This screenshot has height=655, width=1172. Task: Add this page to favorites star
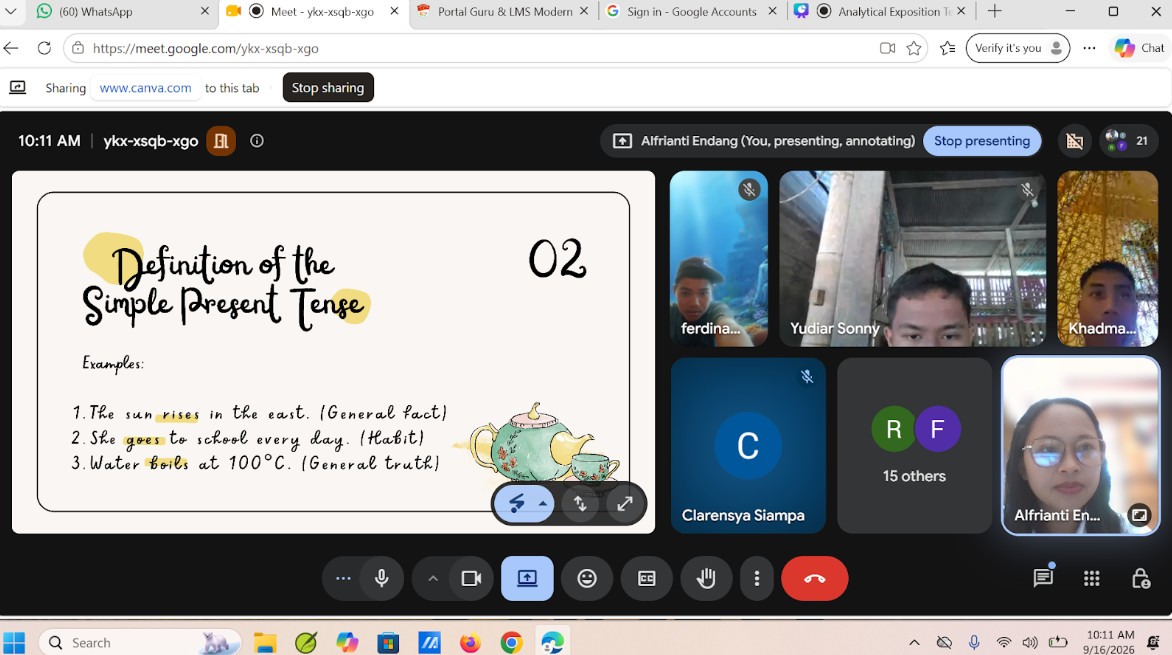point(913,48)
